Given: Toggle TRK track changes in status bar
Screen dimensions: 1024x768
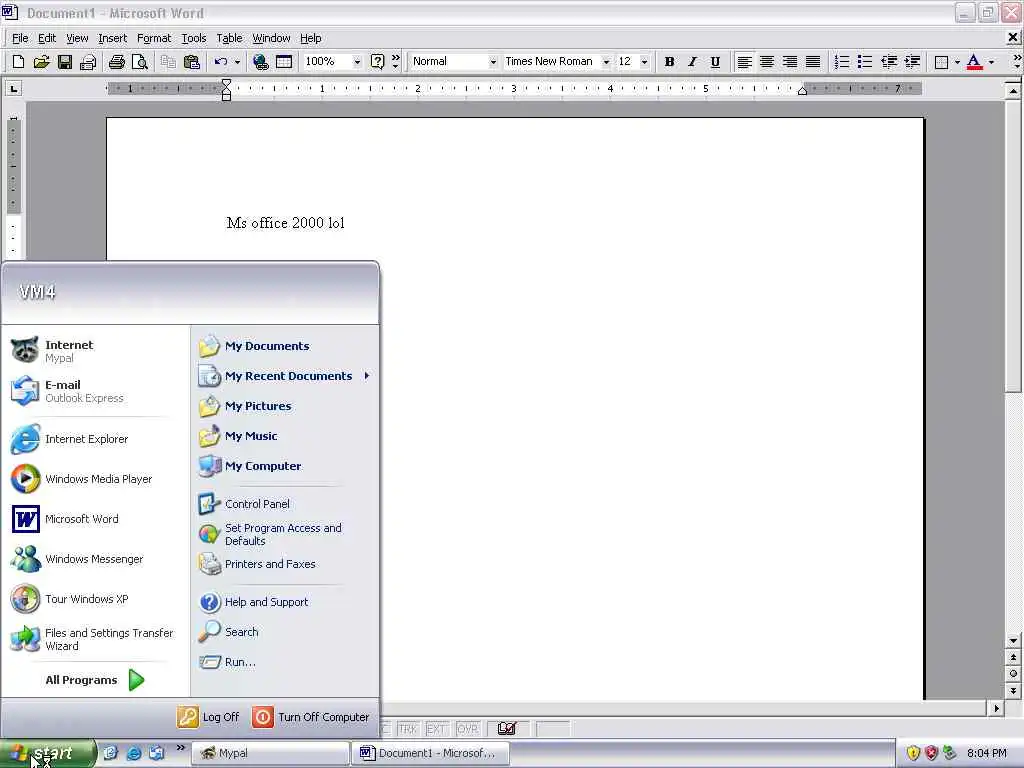Looking at the screenshot, I should pos(408,729).
